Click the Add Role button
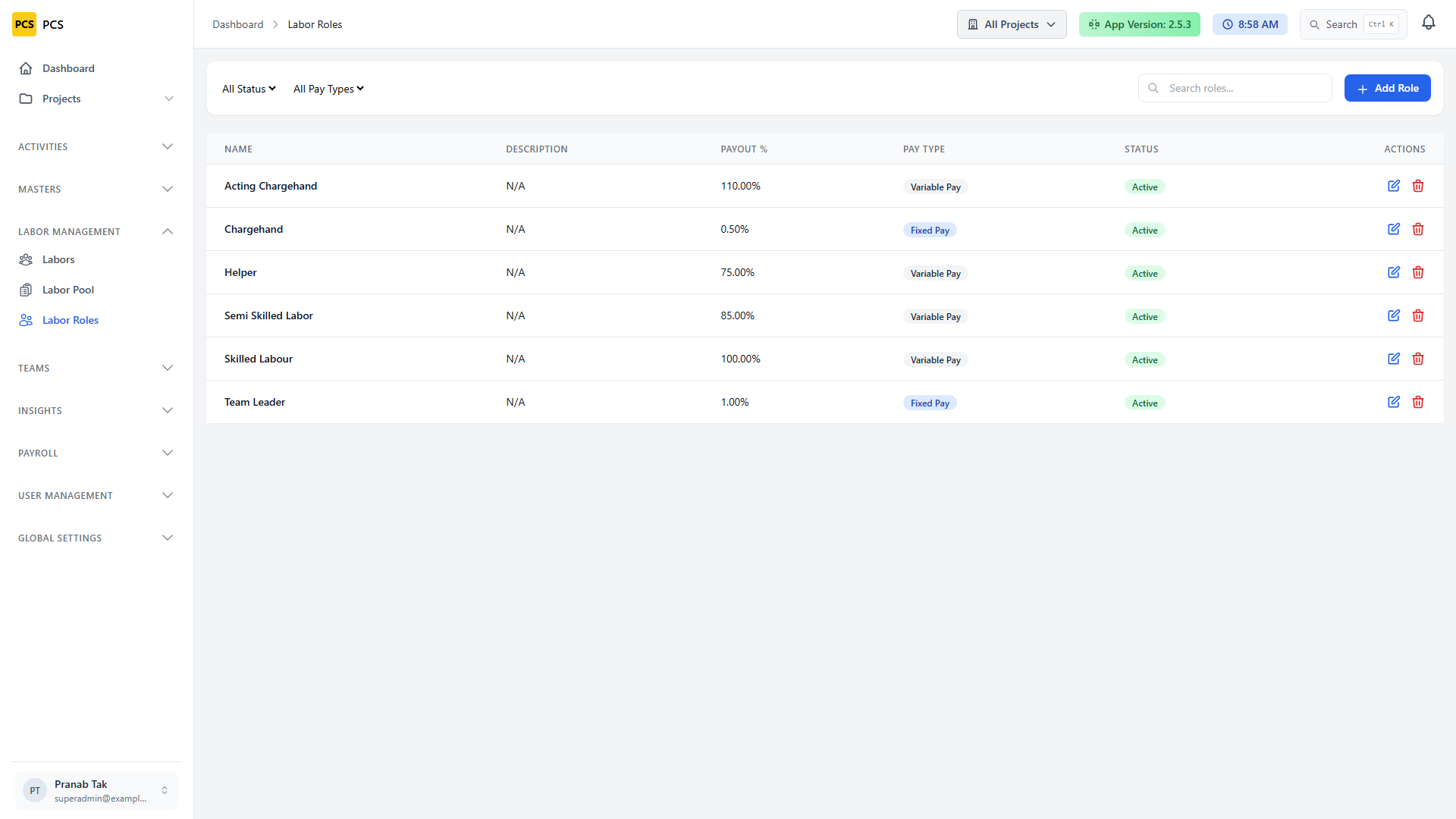The width and height of the screenshot is (1456, 819). click(1387, 88)
